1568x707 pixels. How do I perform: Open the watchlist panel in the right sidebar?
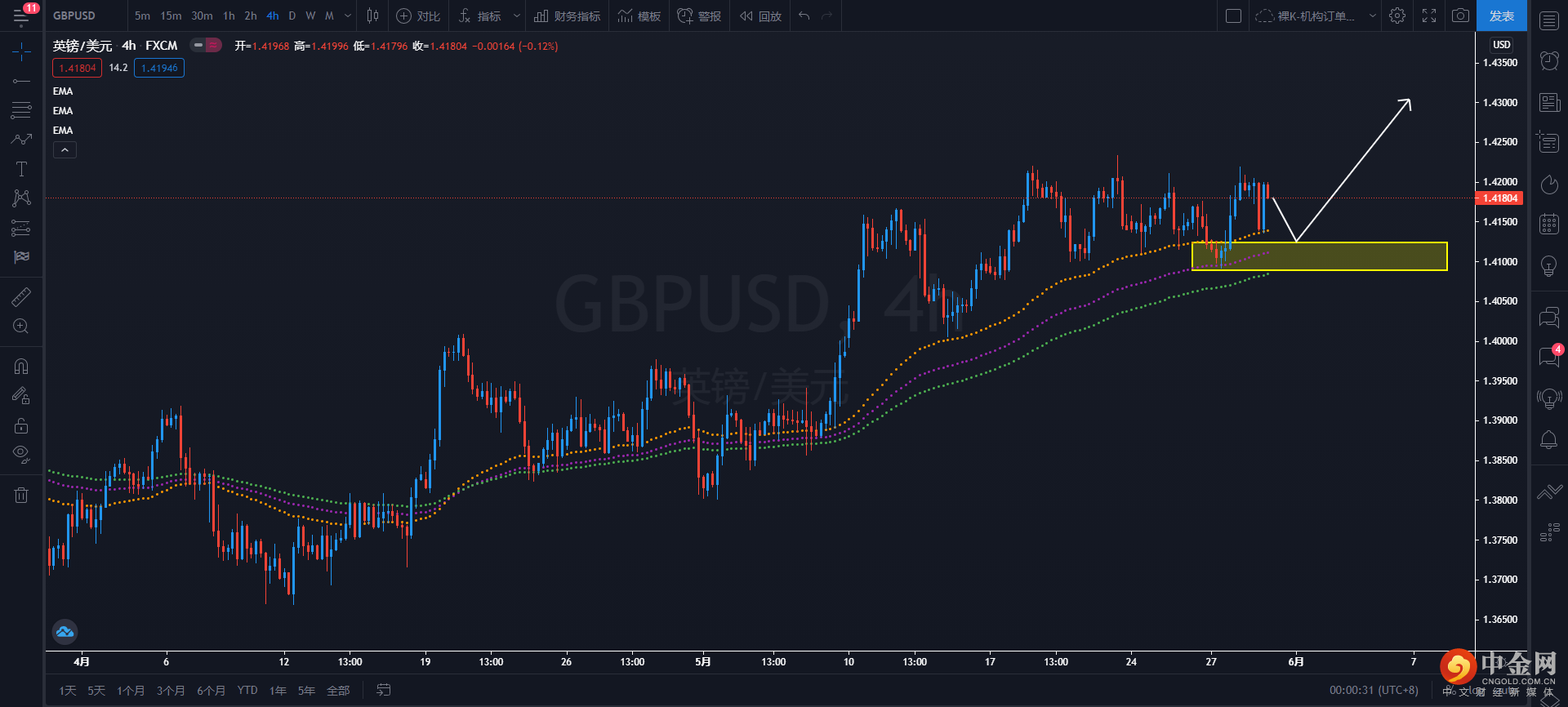click(x=1549, y=21)
